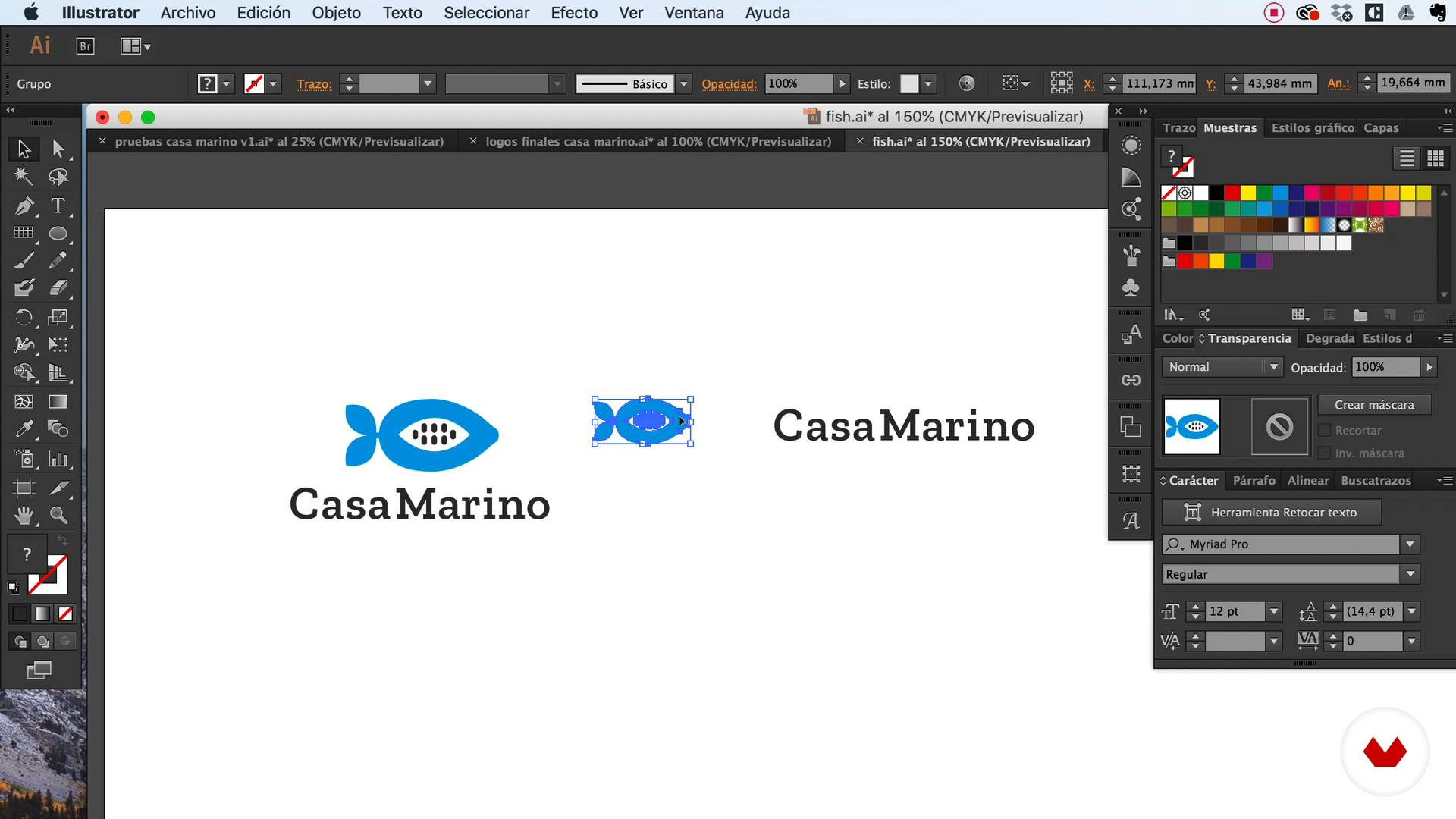Pick the Pen tool
This screenshot has width=1456, height=819.
(x=24, y=206)
